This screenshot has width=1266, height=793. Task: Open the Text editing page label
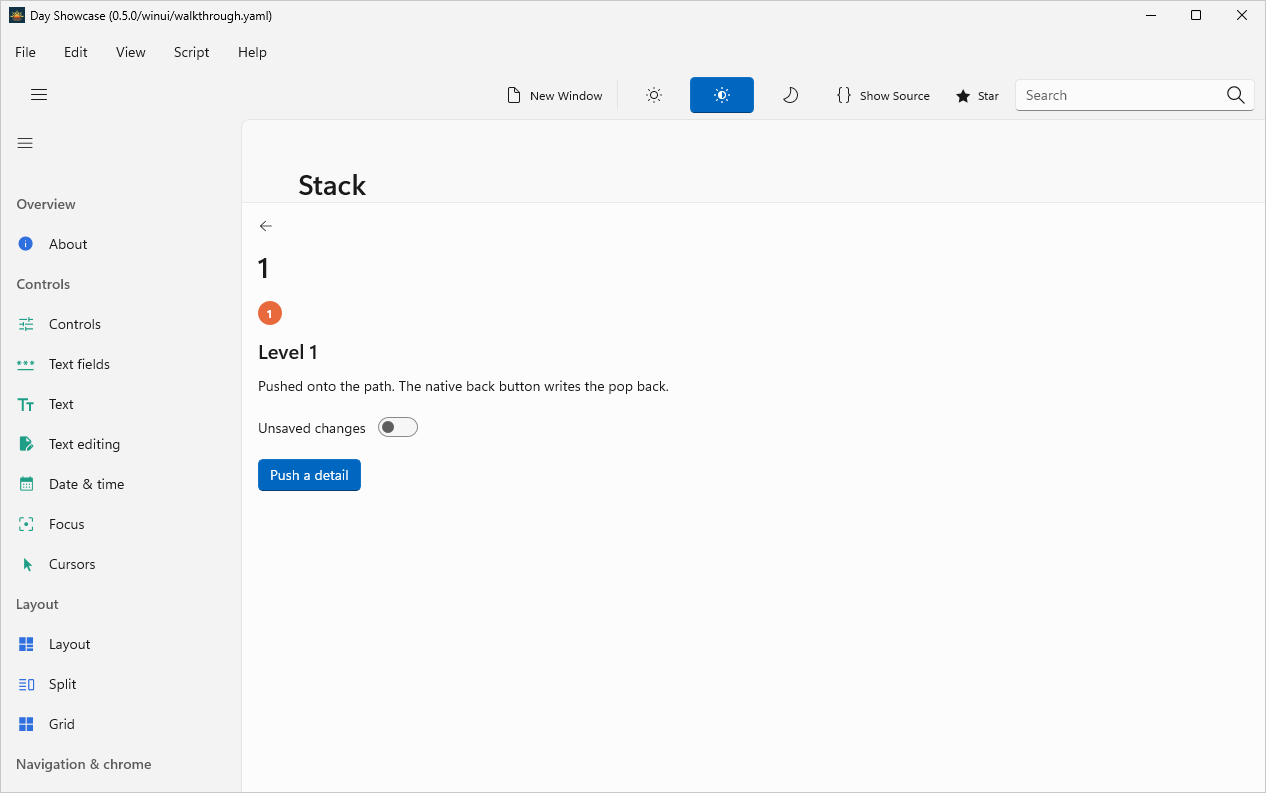(x=84, y=444)
